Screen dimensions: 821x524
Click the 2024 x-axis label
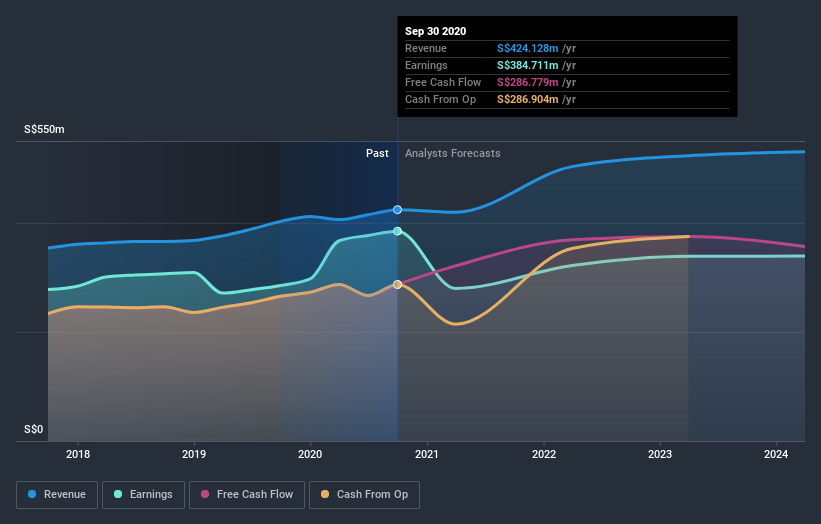point(776,454)
